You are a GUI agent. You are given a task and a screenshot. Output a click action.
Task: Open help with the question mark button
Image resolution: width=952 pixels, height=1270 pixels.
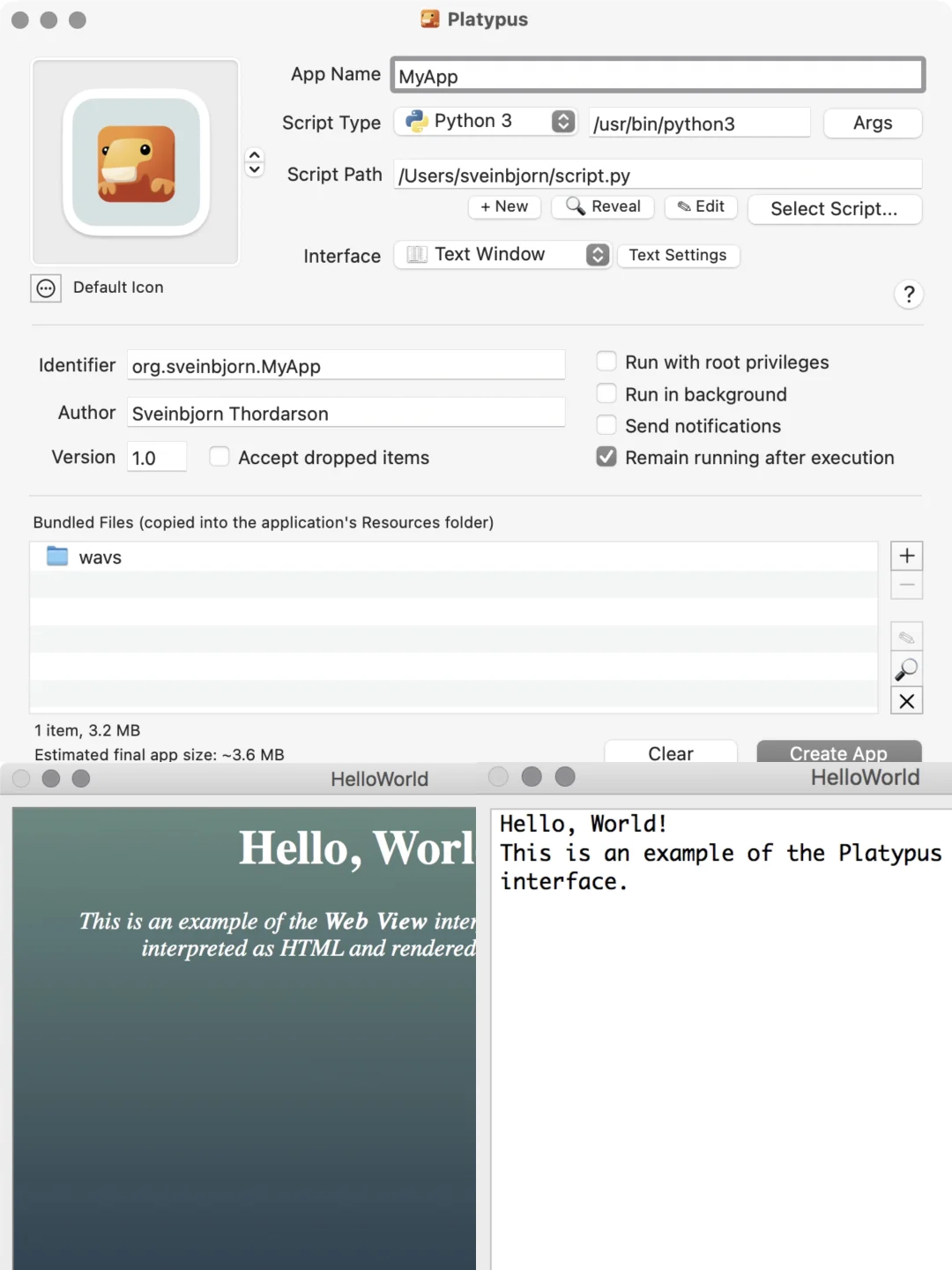[909, 295]
